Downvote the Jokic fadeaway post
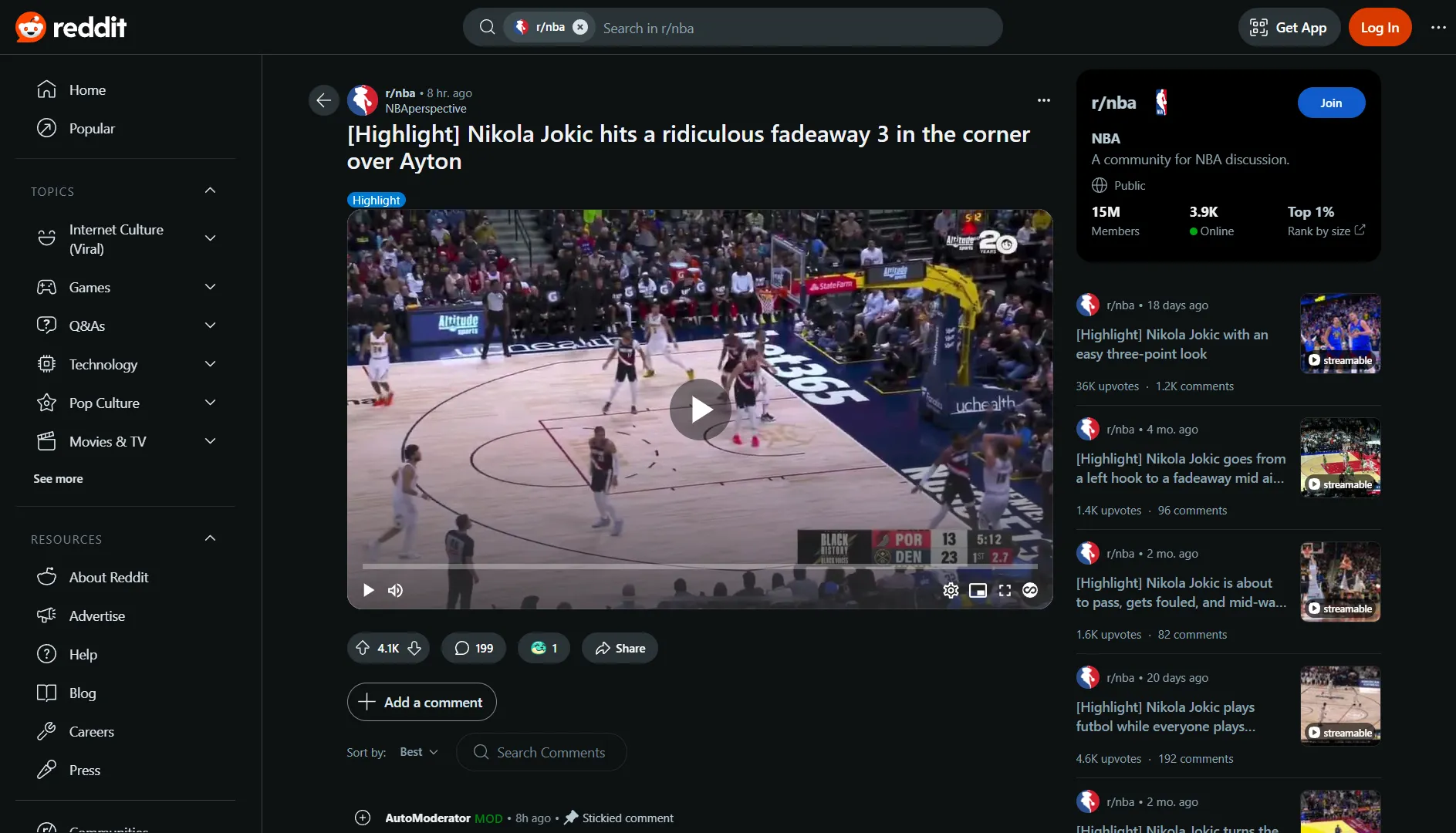 click(414, 648)
